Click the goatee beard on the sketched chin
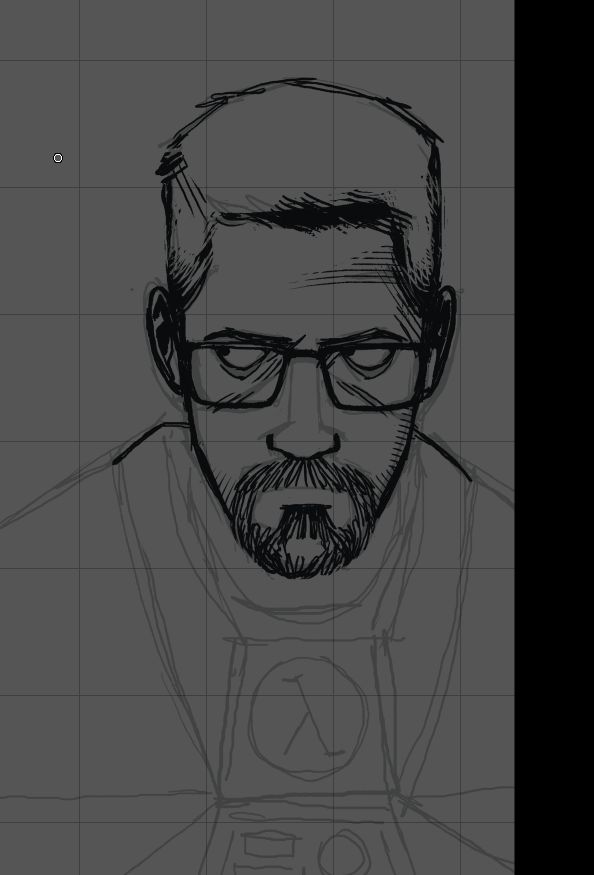 click(x=304, y=517)
